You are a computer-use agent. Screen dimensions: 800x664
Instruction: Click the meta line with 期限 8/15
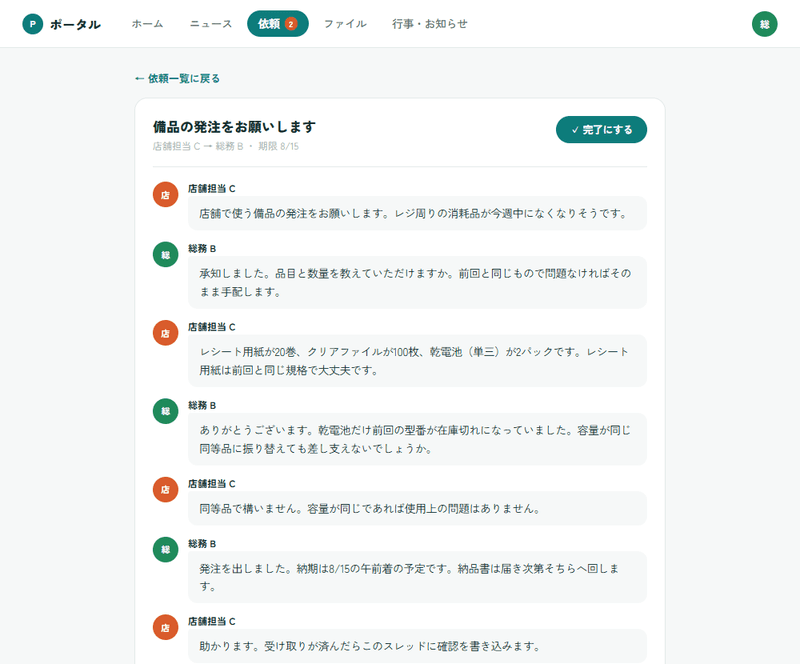[x=226, y=146]
